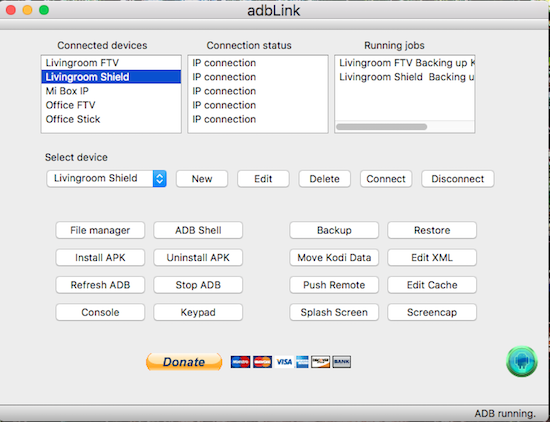Open the Keypad window
Screen dimensions: 550x422
[198, 312]
